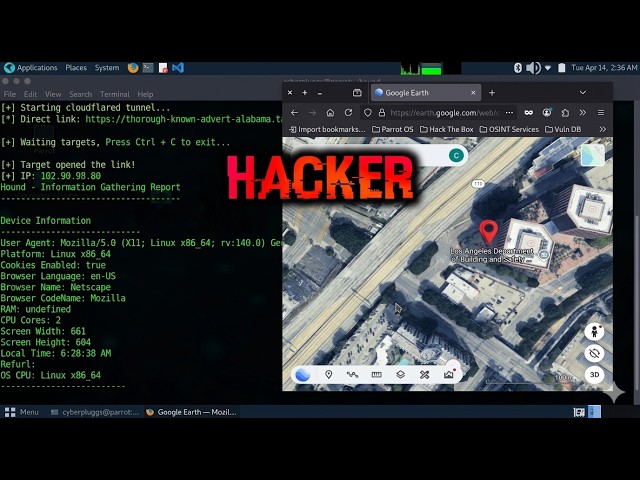Close the Google Earth tab
The width and height of the screenshot is (640, 480).
click(473, 93)
